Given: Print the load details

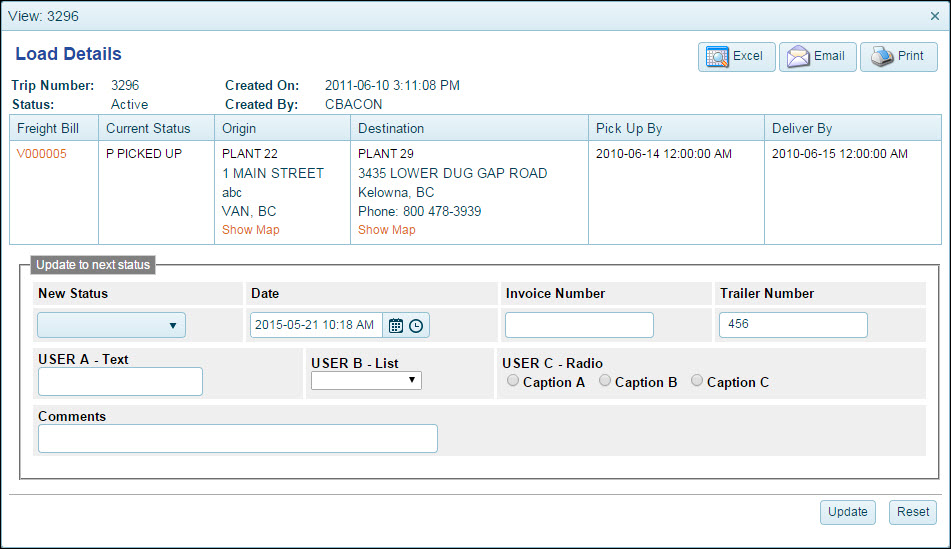Looking at the screenshot, I should [x=898, y=56].
